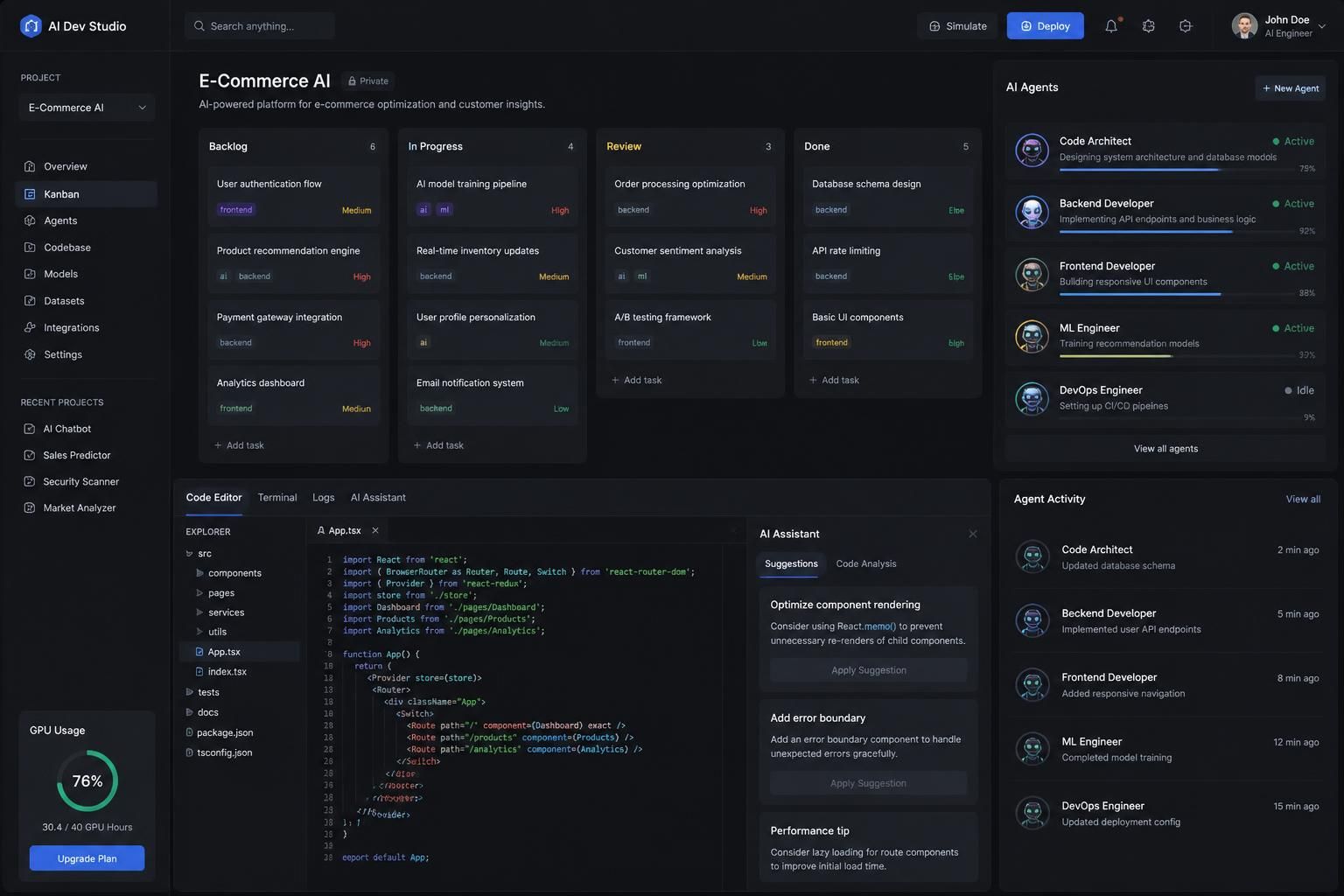Image resolution: width=1344 pixels, height=896 pixels.
Task: Click the John Doe profile picture
Action: [x=1244, y=26]
